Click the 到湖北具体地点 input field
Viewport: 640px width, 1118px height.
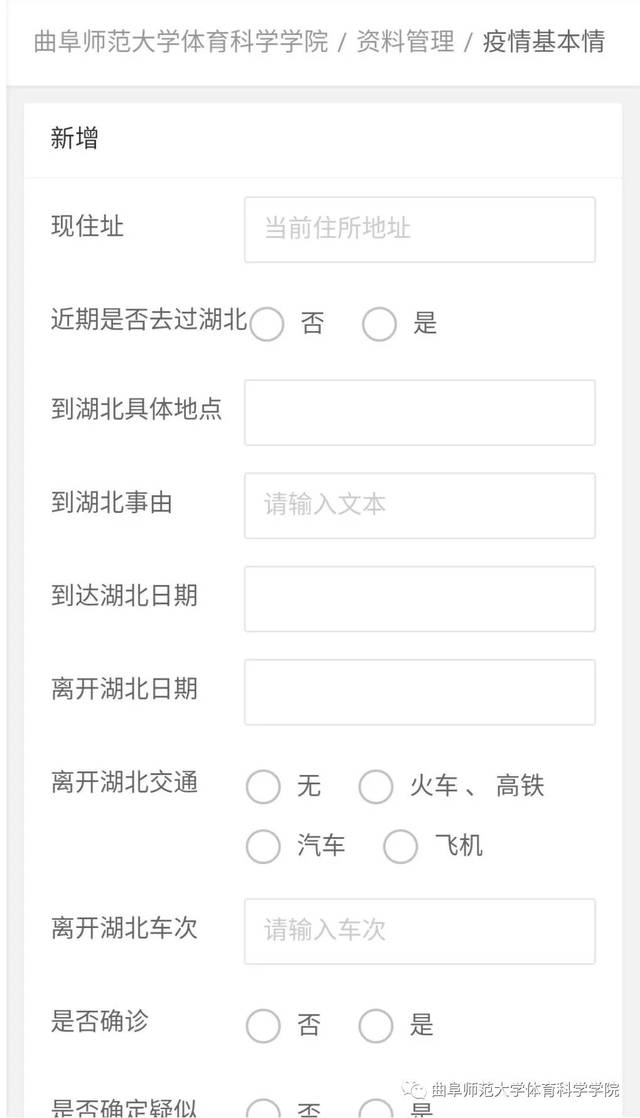click(x=419, y=412)
